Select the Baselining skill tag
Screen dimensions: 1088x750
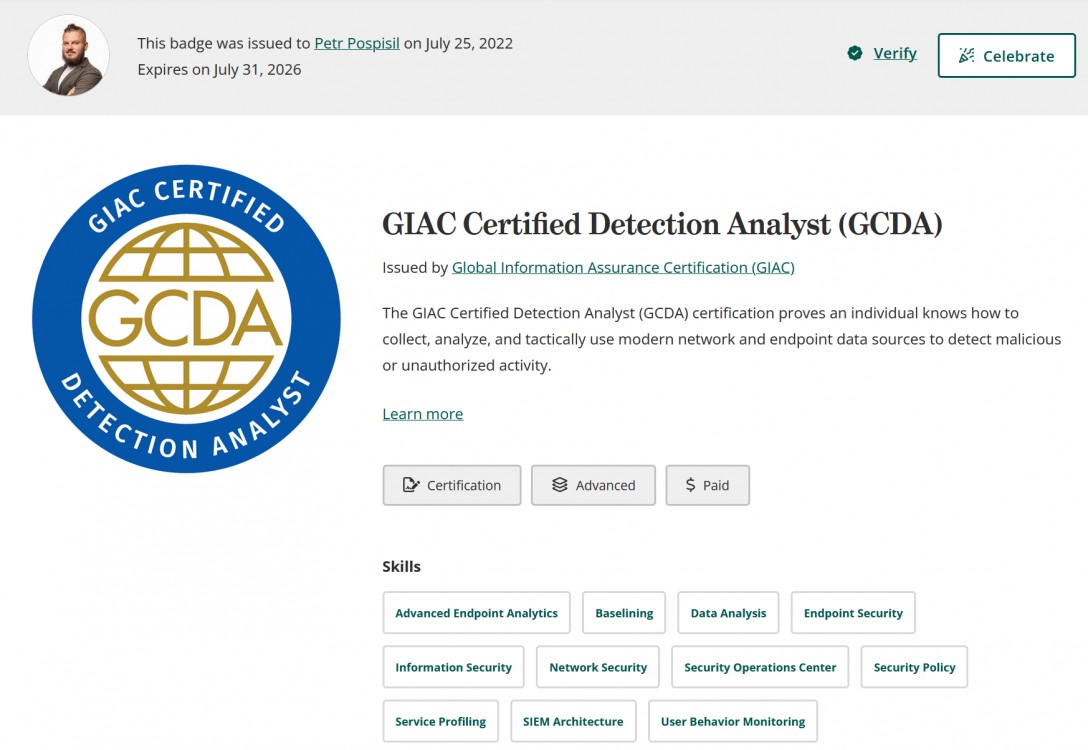coord(624,613)
